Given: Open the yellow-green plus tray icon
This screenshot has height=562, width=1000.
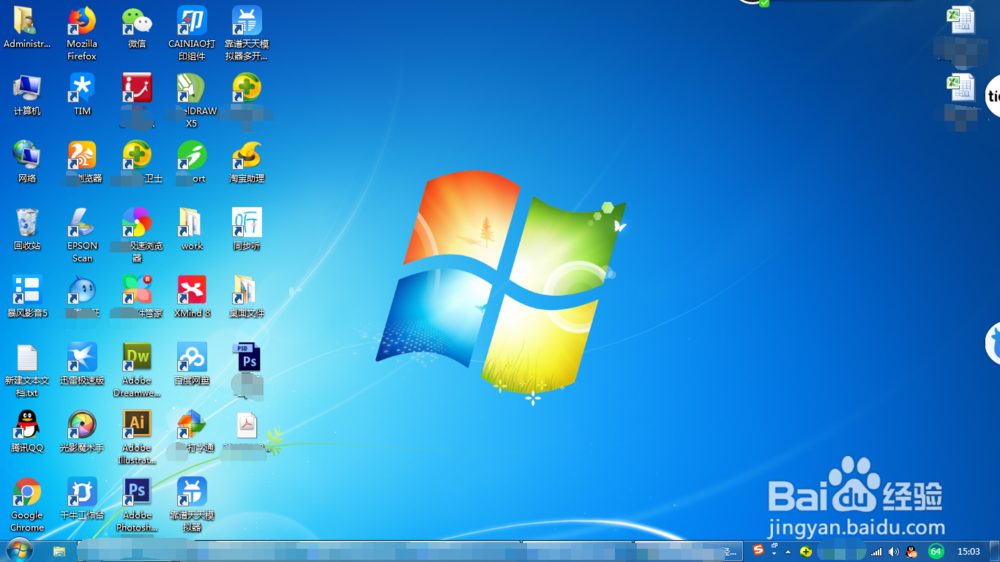Looking at the screenshot, I should 806,552.
